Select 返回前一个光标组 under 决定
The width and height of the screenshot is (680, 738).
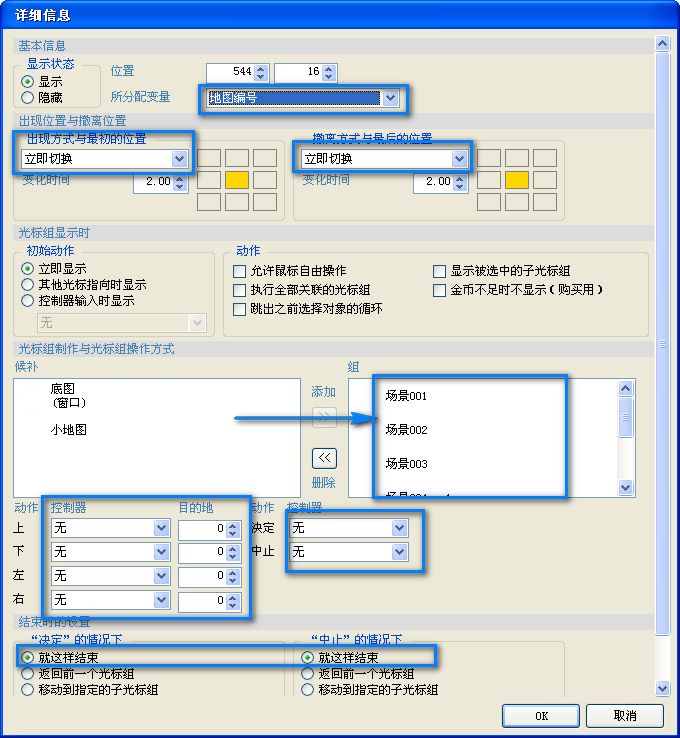(x=27, y=674)
